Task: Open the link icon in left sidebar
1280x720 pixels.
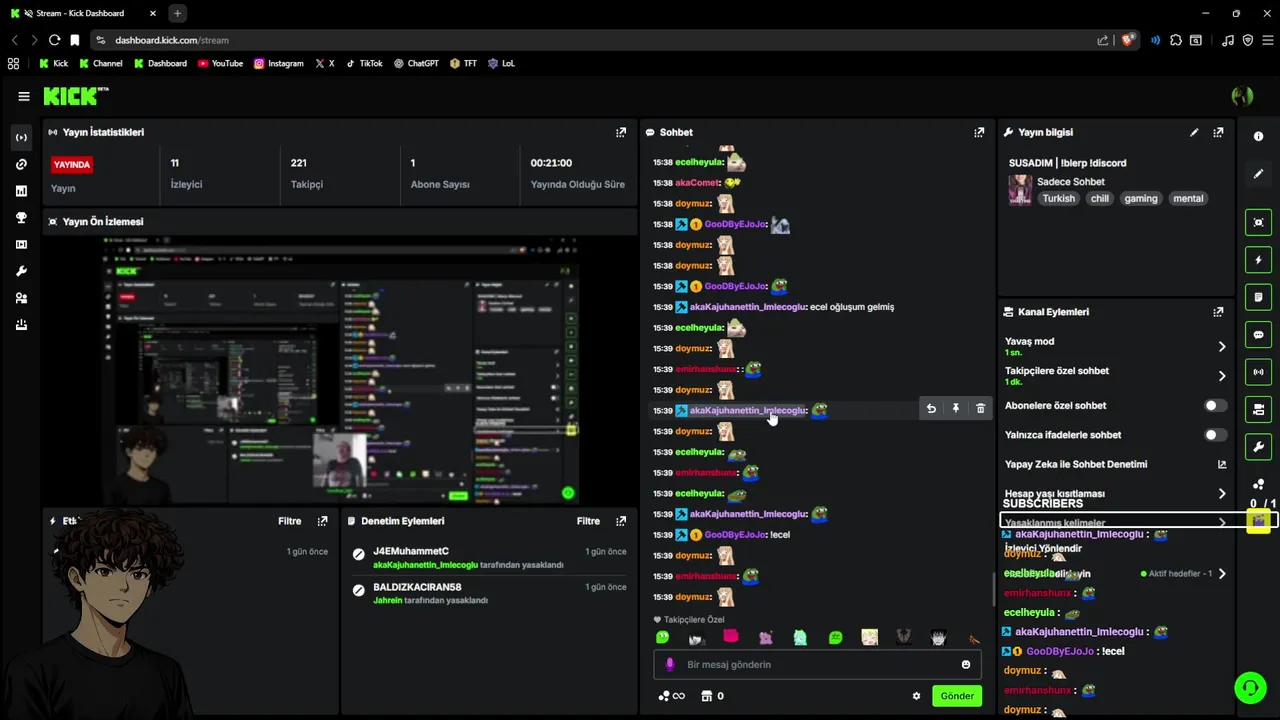Action: pos(21,164)
